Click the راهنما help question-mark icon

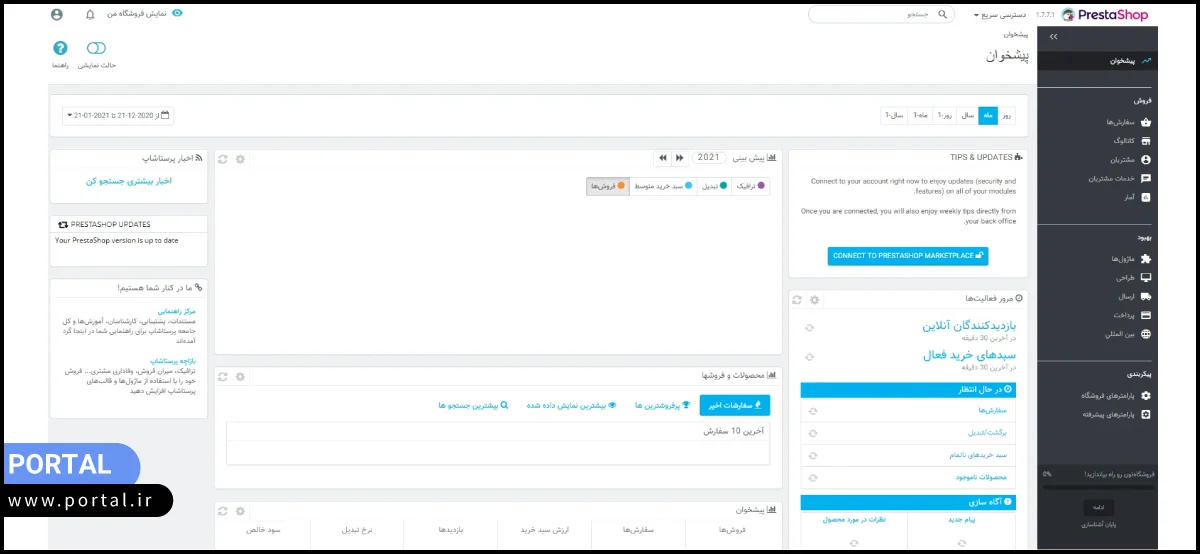point(60,48)
